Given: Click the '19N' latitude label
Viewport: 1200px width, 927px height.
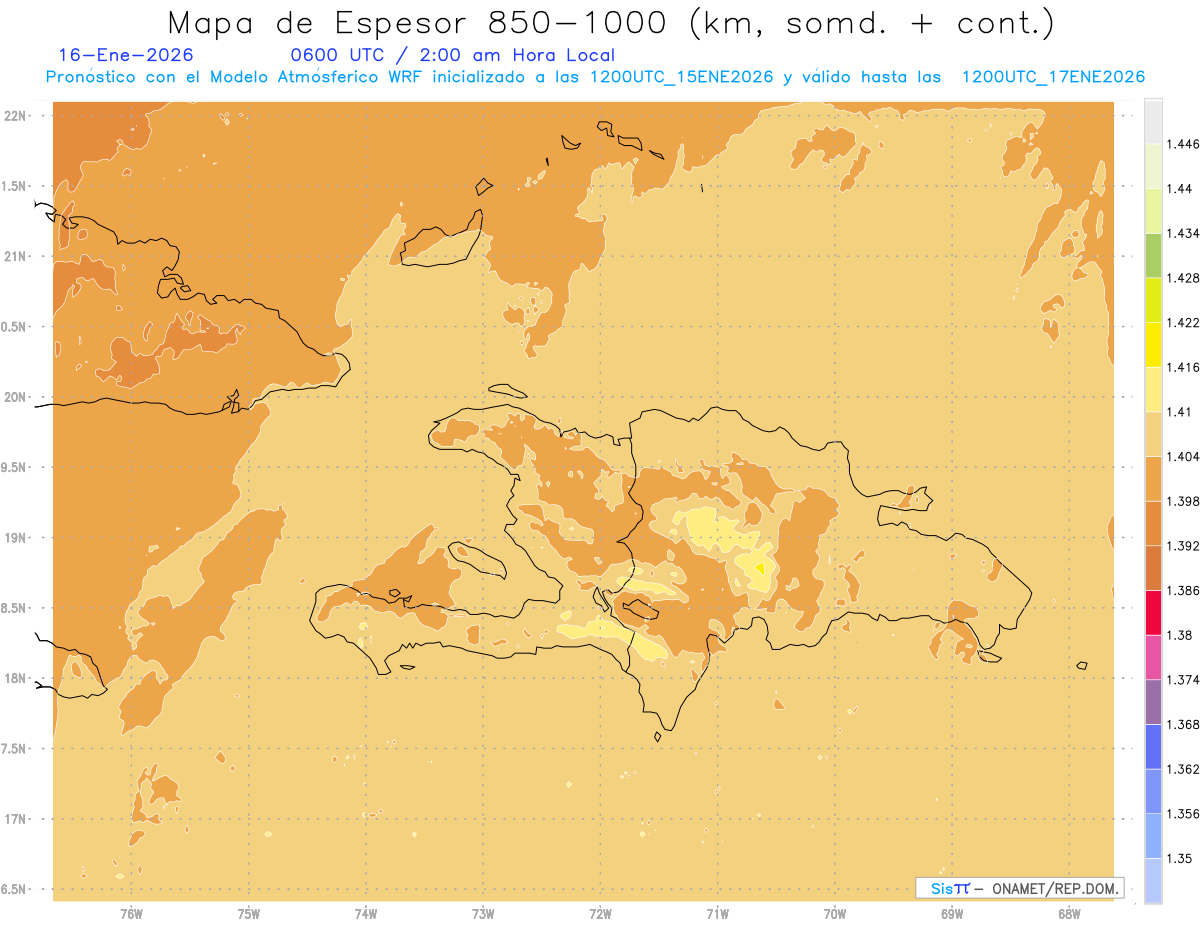Looking at the screenshot, I should click(x=17, y=538).
